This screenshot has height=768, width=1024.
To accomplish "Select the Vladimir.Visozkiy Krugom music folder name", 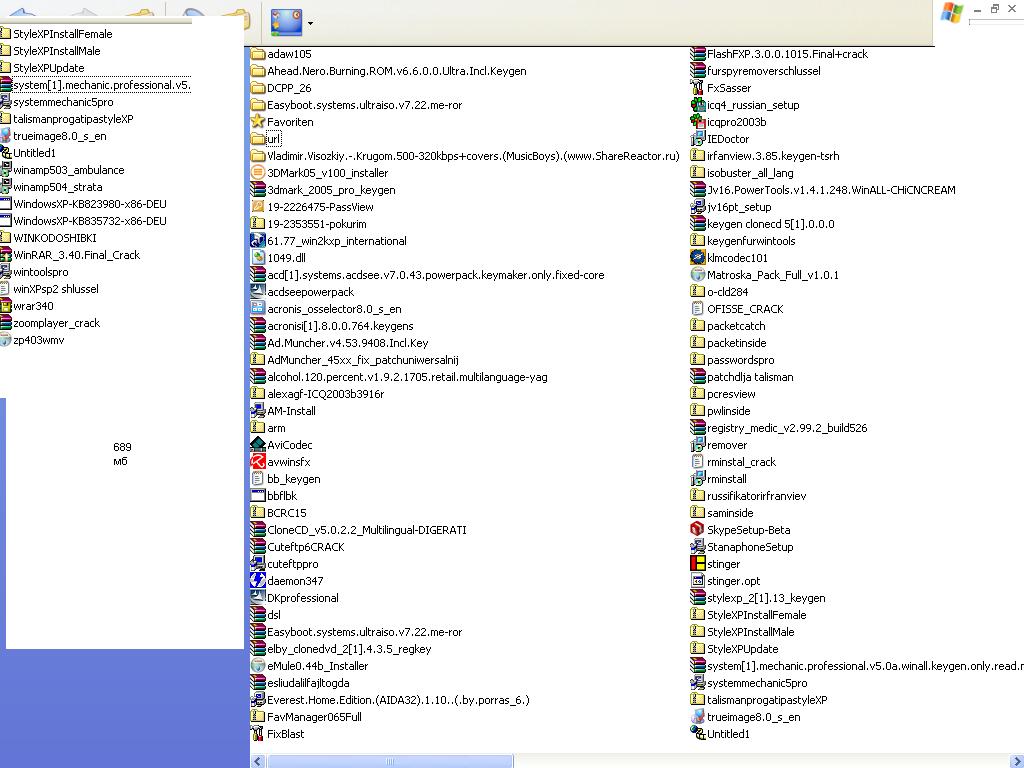I will coord(473,155).
